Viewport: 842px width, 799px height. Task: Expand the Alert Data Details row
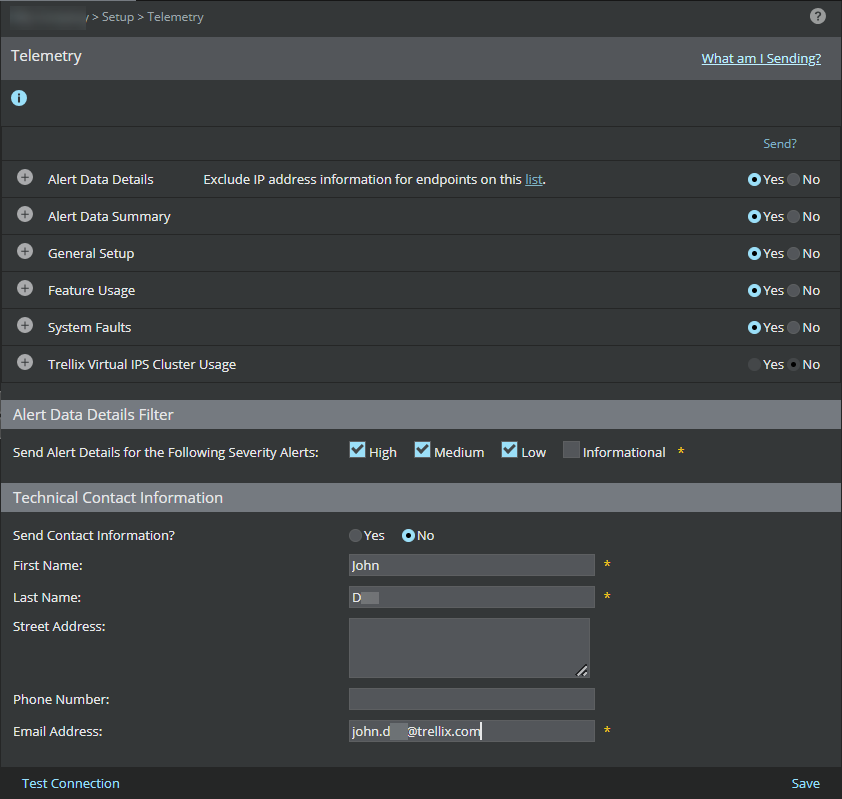[25, 177]
